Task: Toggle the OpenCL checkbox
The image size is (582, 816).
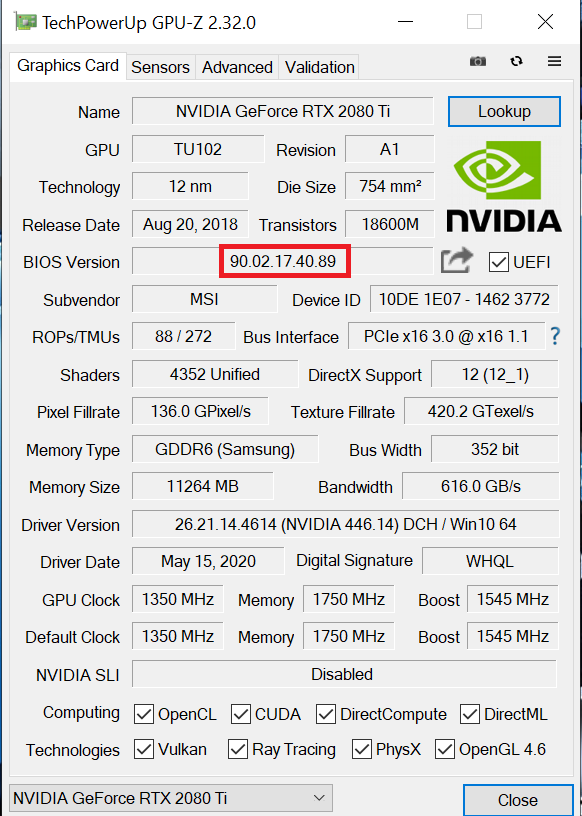Action: (144, 714)
